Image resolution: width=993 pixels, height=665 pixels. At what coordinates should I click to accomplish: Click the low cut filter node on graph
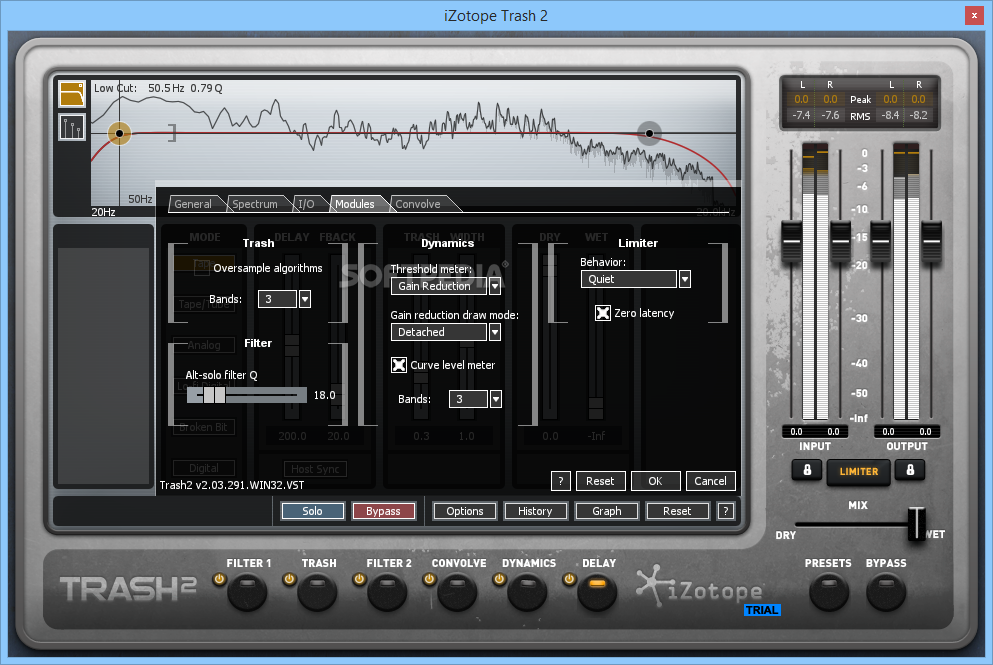119,134
